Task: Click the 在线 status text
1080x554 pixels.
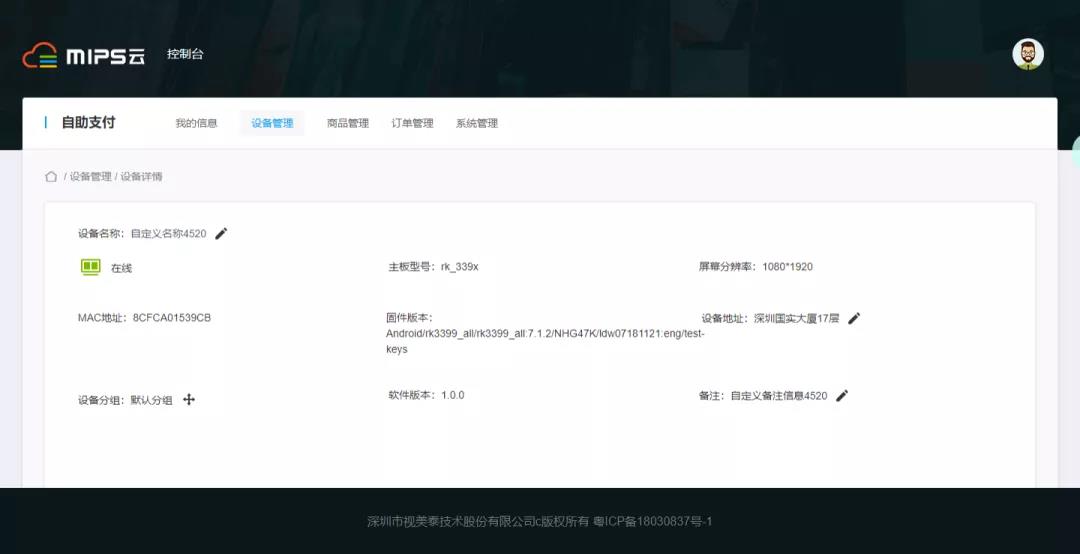Action: pos(121,268)
